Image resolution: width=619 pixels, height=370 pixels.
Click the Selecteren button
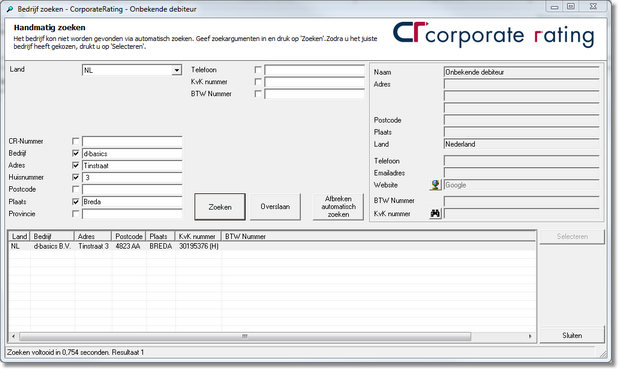pos(572,237)
